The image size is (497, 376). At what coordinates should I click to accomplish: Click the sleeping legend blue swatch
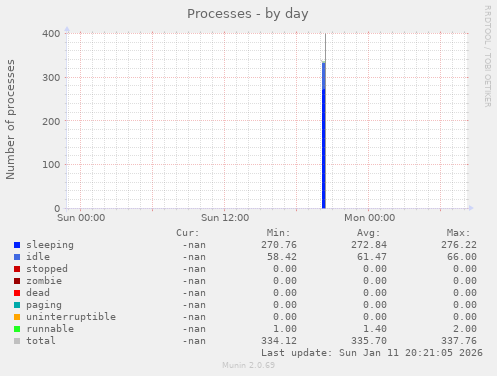(x=17, y=245)
